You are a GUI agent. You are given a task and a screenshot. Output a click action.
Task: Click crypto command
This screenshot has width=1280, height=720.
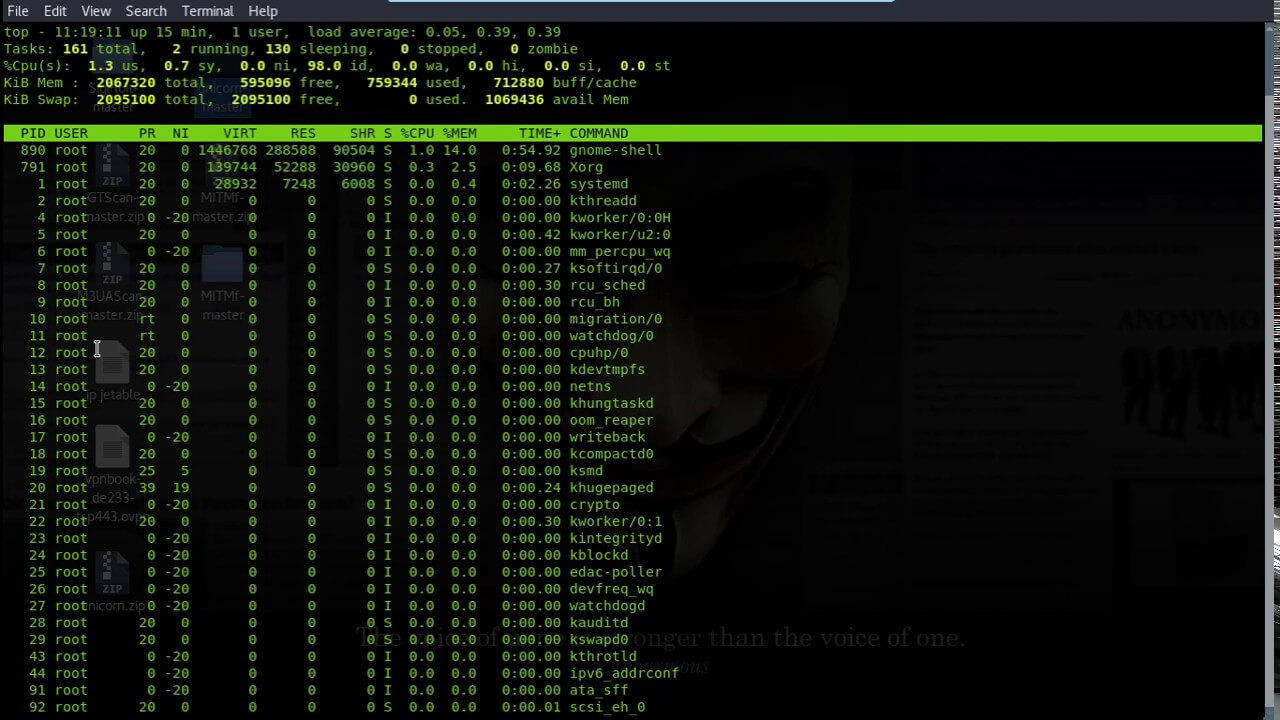(x=595, y=504)
